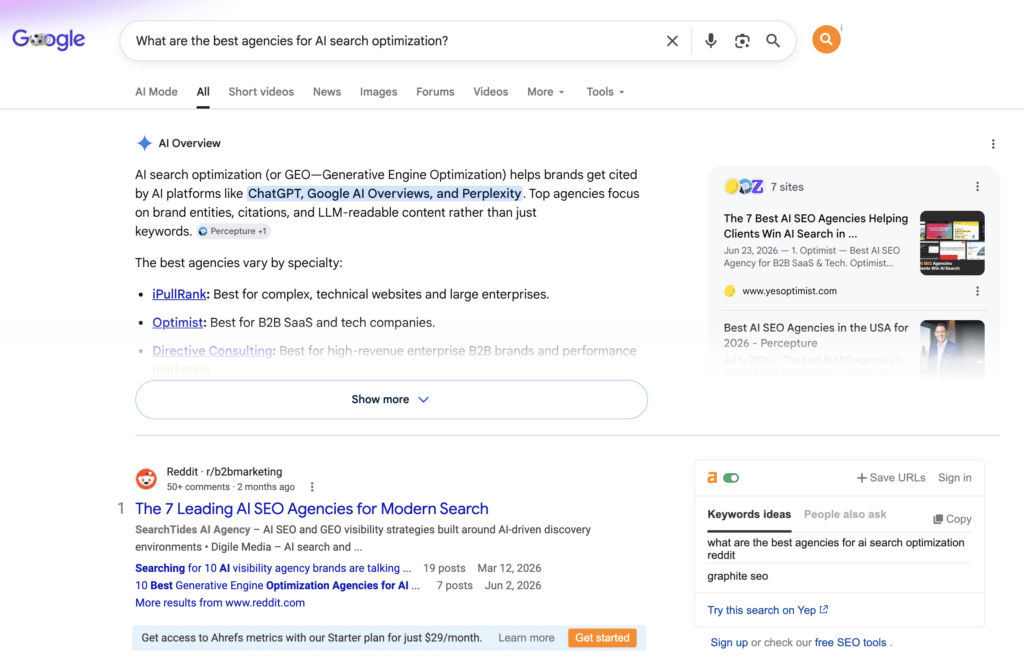Open the More search filters dropdown

(x=546, y=92)
